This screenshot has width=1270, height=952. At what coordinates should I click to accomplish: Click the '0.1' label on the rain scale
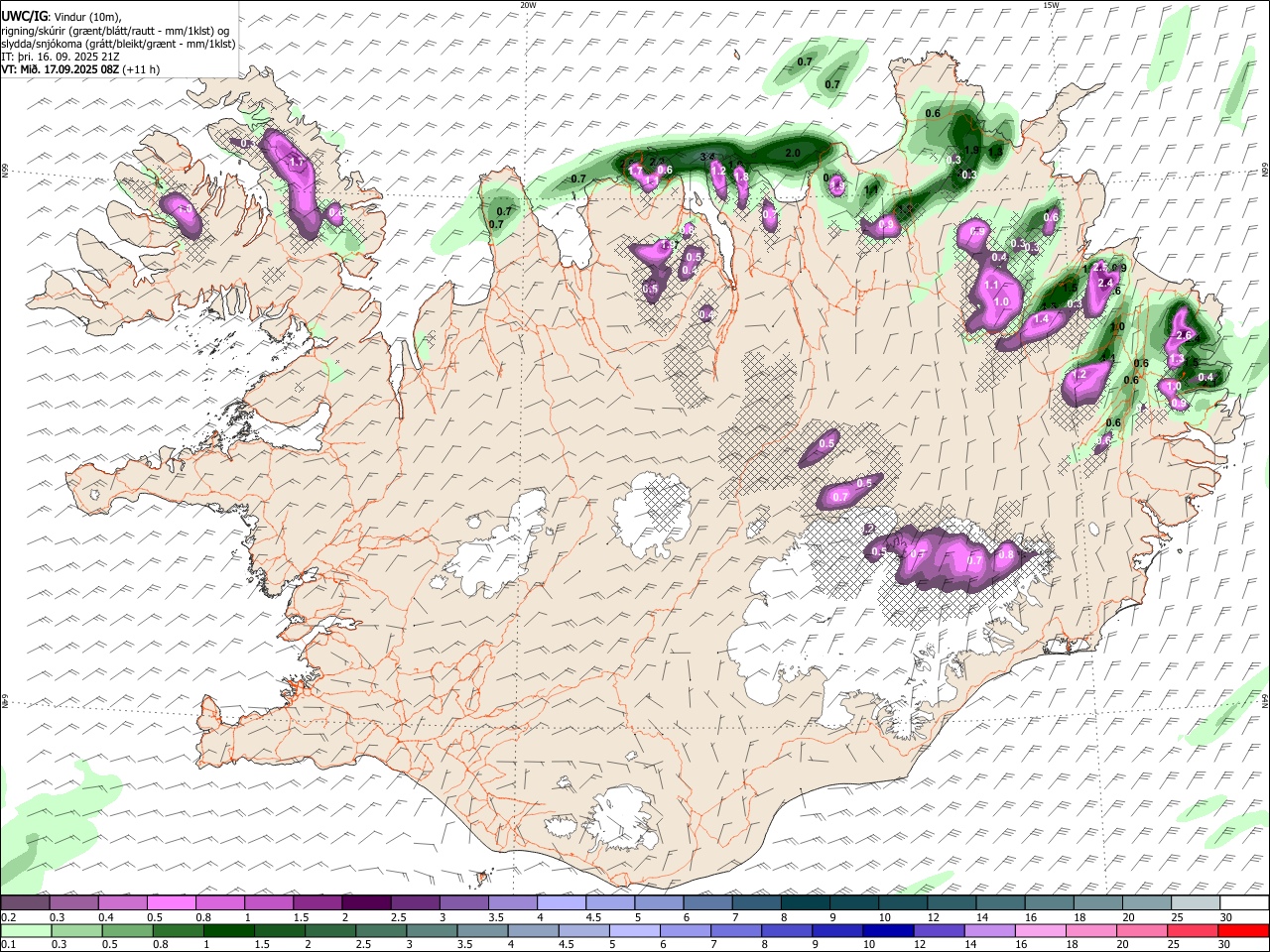click(7, 945)
